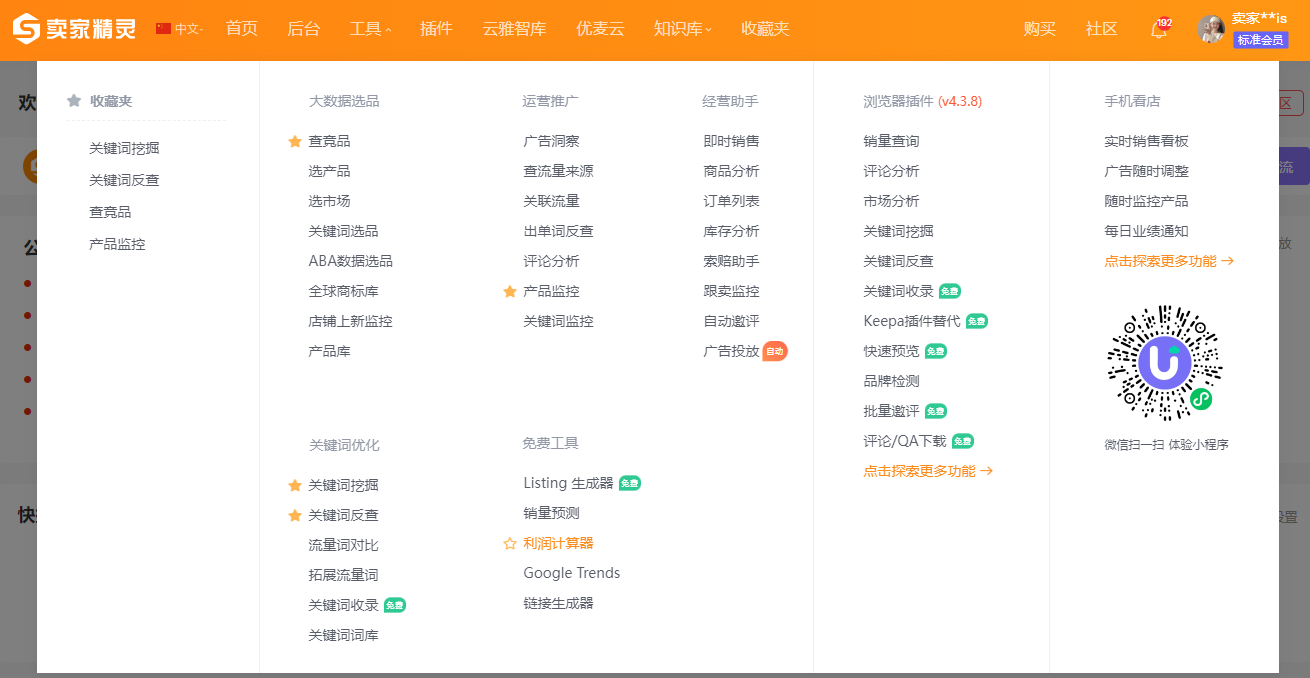Screen dimensions: 1310x678
Task: Open the notification bell with 192 badge
Action: click(1159, 30)
